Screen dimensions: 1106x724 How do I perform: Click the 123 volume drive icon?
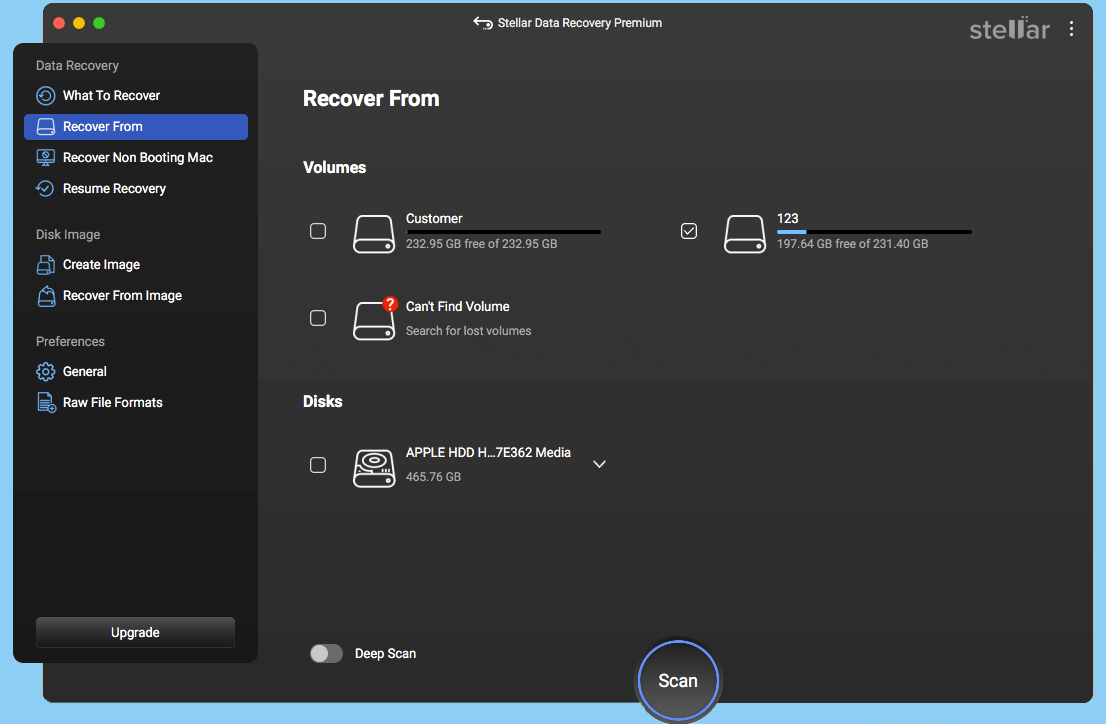(x=745, y=234)
